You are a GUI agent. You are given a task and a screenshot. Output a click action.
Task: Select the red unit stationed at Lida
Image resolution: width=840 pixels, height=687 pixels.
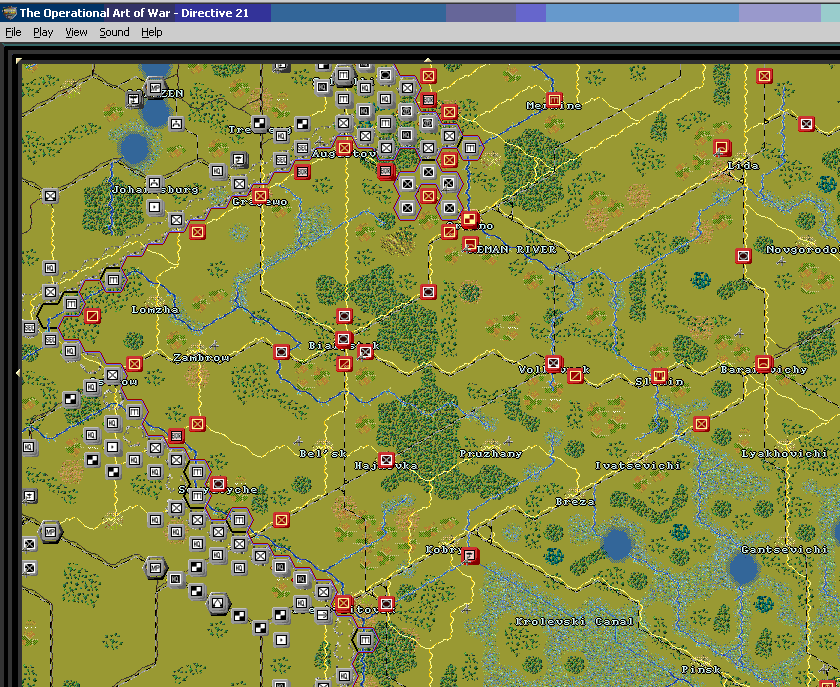click(722, 147)
